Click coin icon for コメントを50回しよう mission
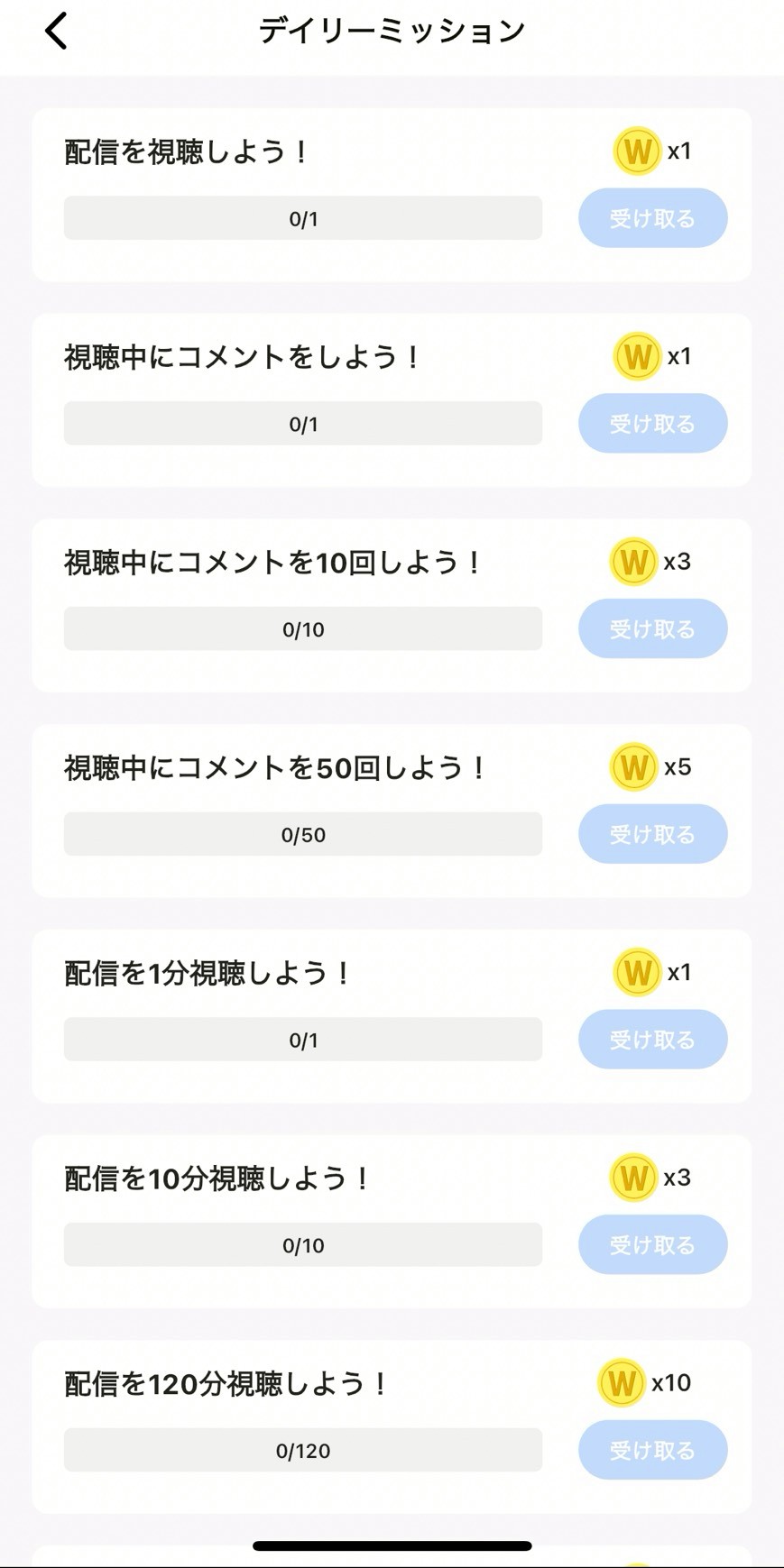784x1568 pixels. tap(633, 767)
